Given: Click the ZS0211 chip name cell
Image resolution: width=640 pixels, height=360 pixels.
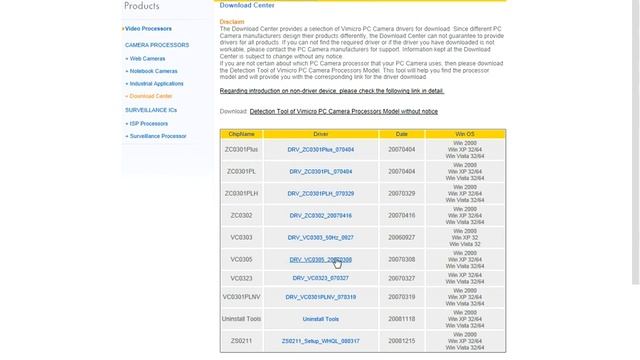Looking at the screenshot, I should point(242,341).
